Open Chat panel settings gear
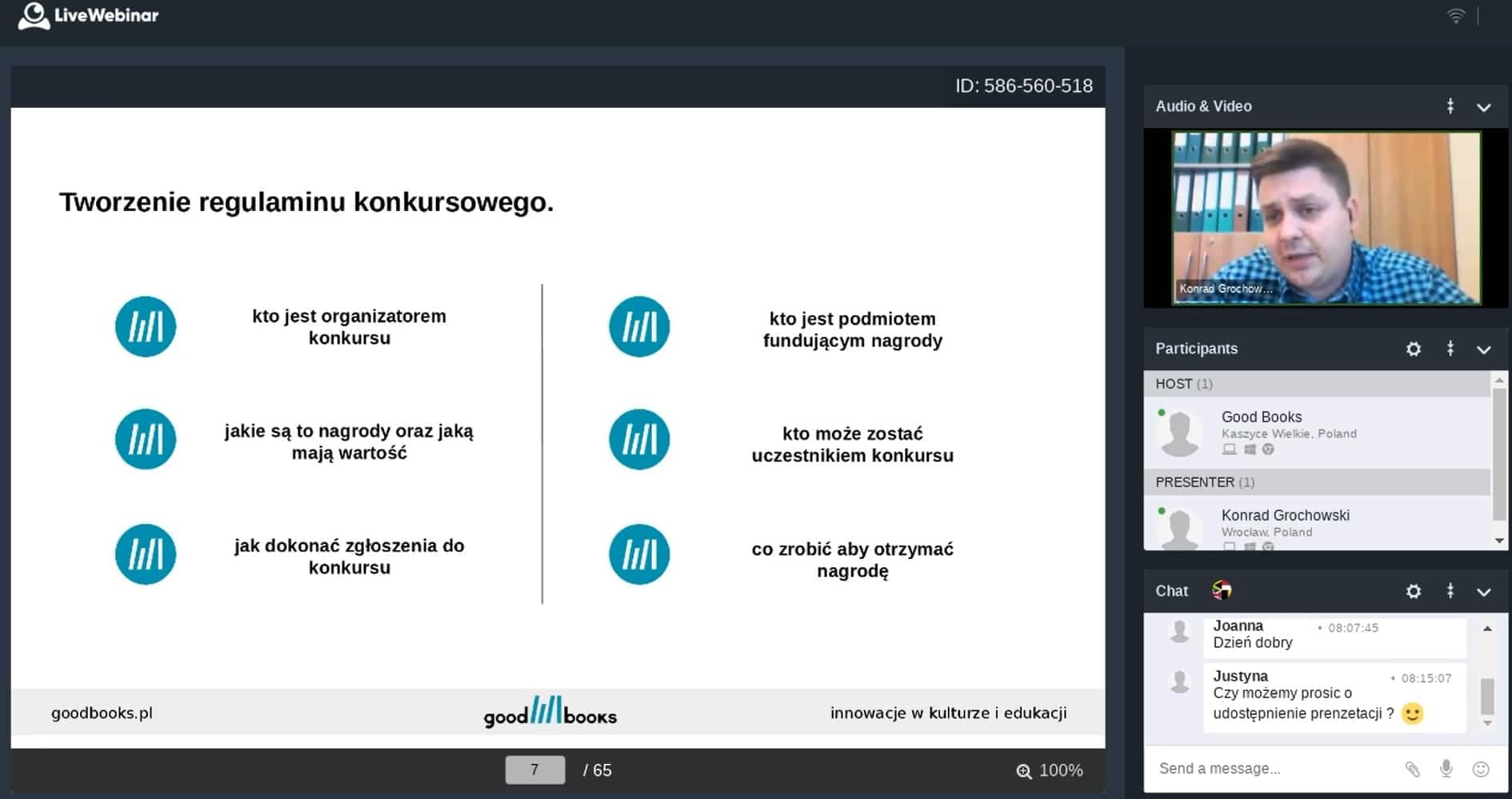Screen dimensions: 1512x799 tap(1414, 591)
